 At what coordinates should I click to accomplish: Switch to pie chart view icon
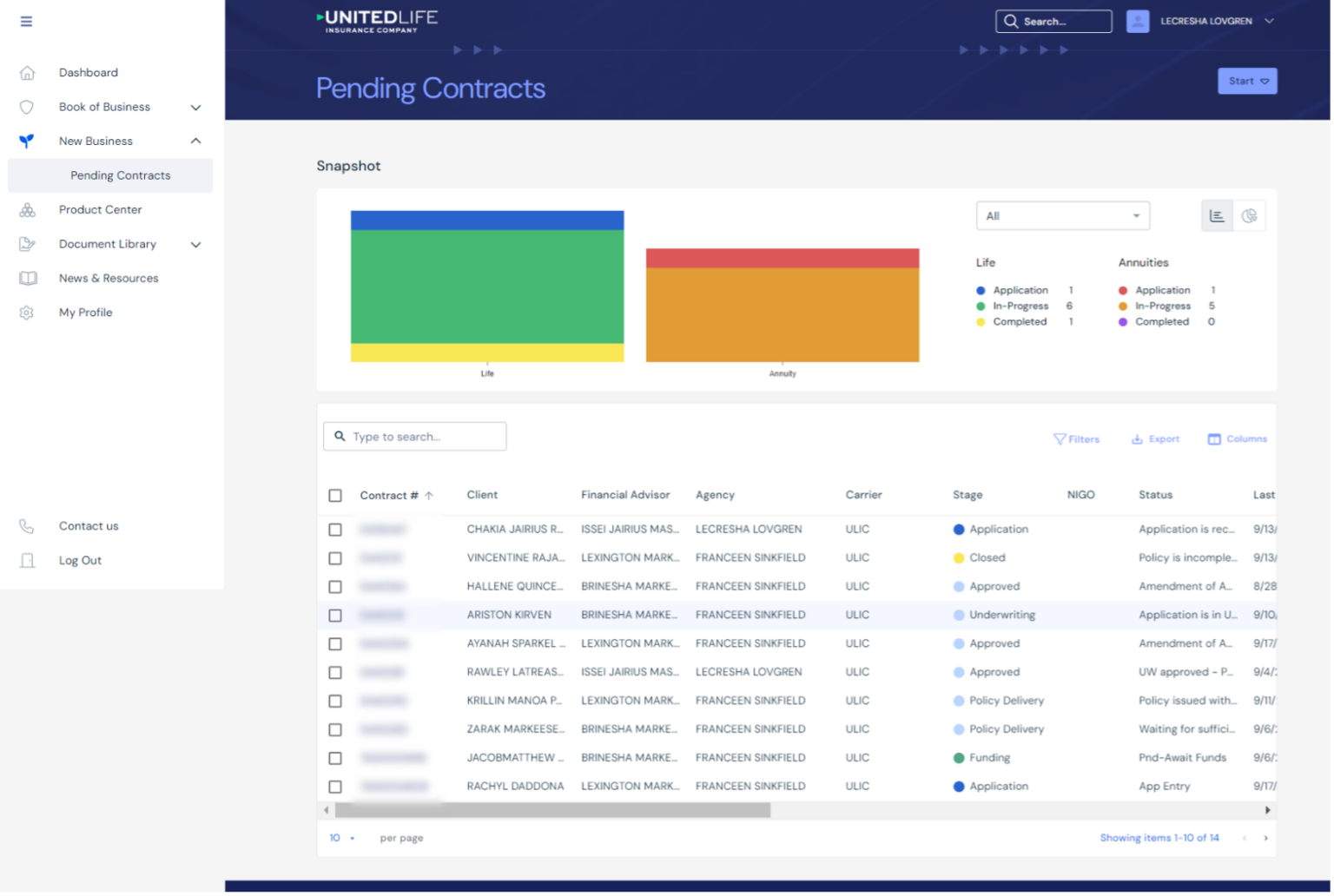(x=1249, y=216)
